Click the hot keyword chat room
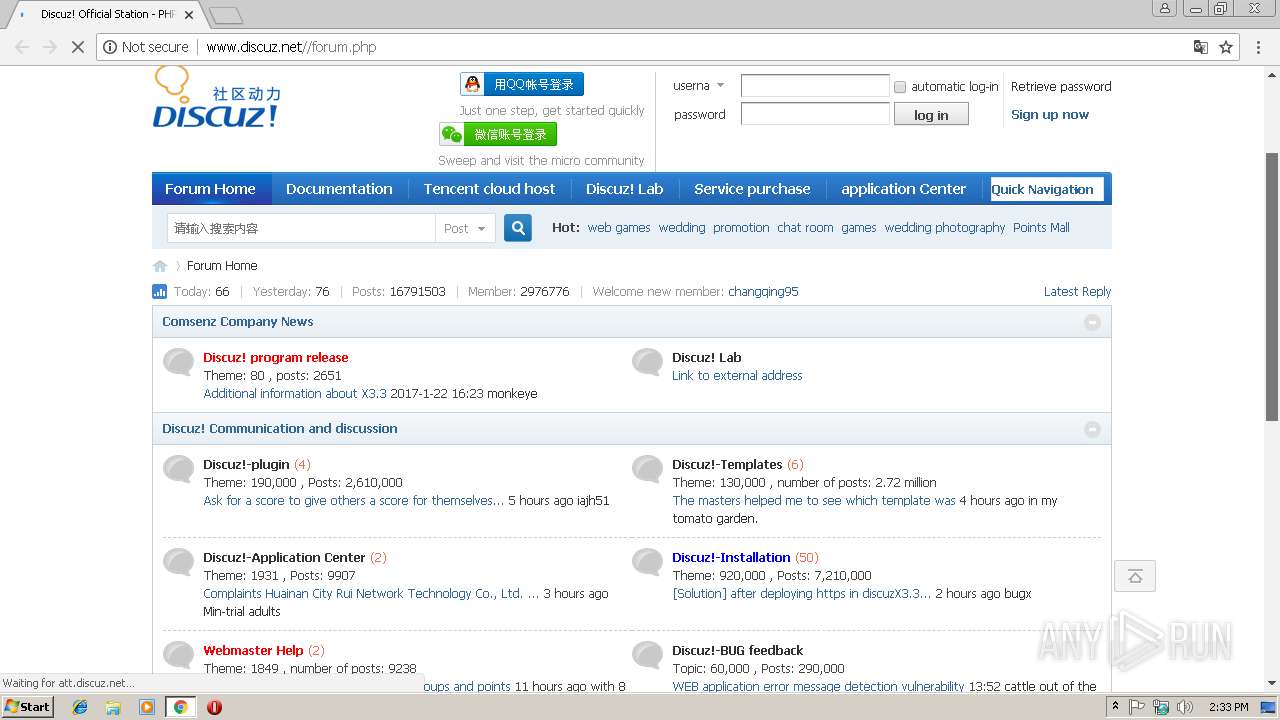Image resolution: width=1280 pixels, height=720 pixels. click(805, 228)
